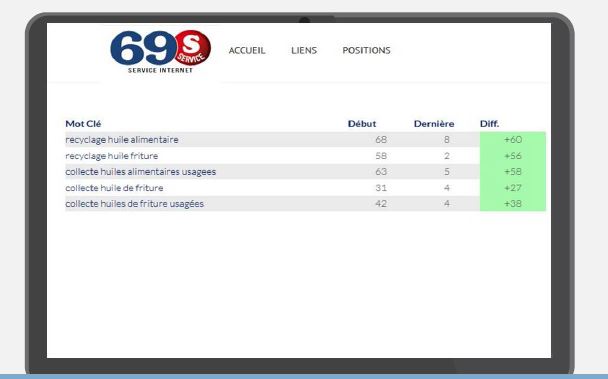The image size is (608, 379).
Task: Select collecte huiles de friture usagées keyword
Action: coord(134,204)
